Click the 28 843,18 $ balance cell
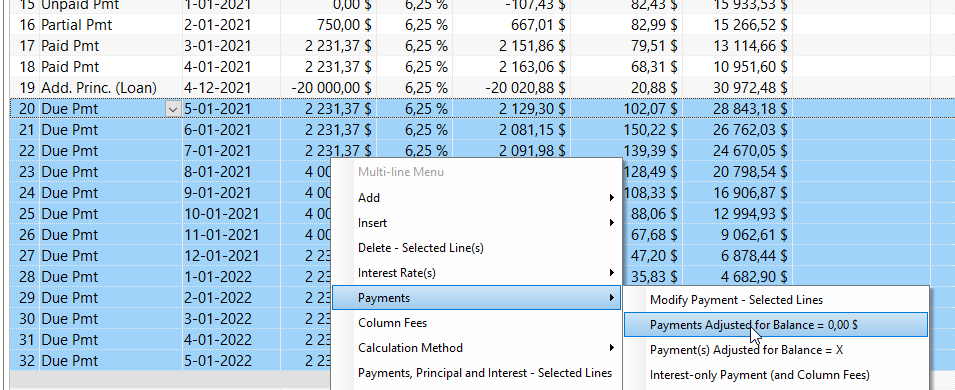This screenshot has width=955, height=390. coord(750,109)
